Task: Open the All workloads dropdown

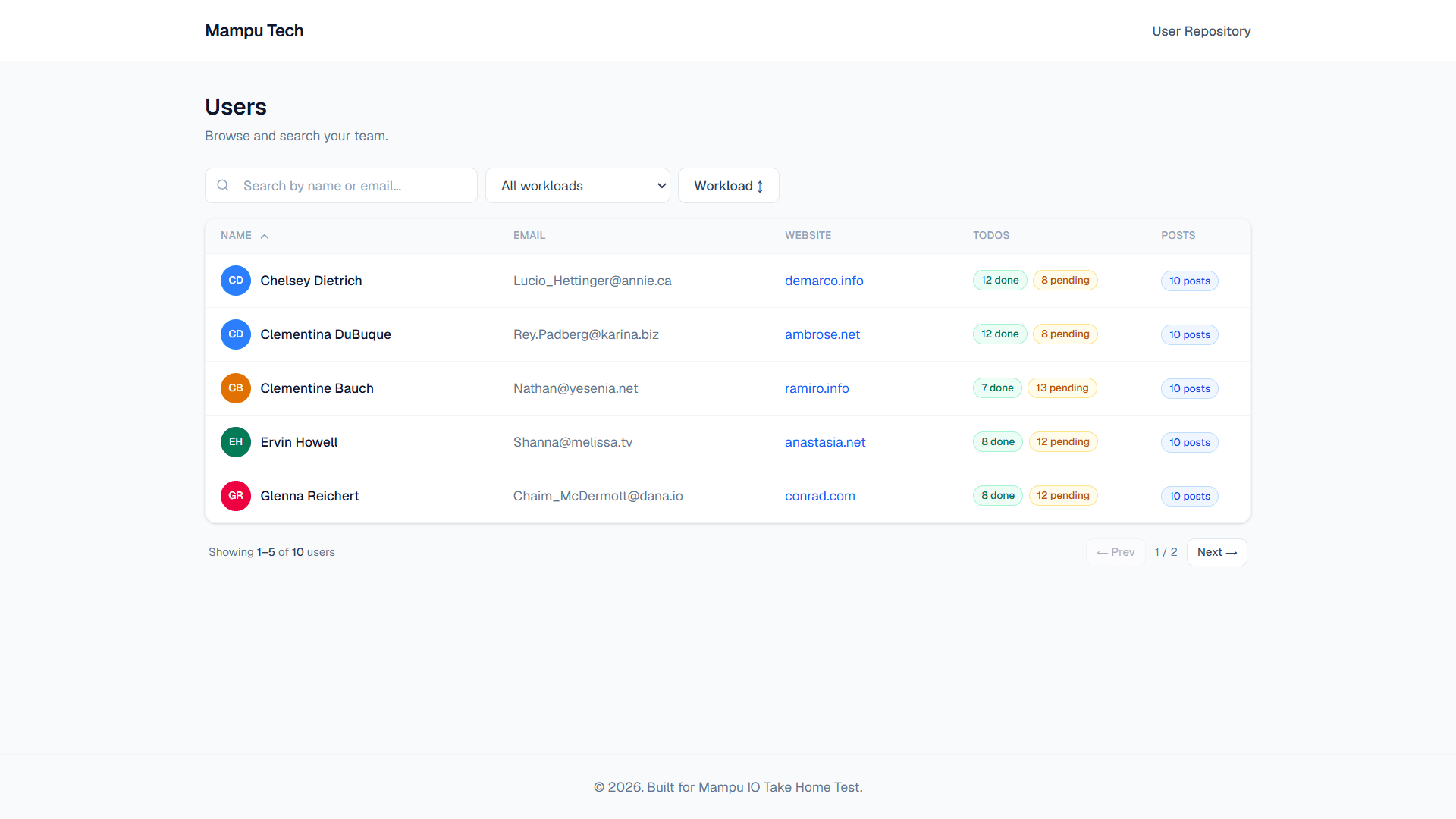Action: pyautogui.click(x=578, y=186)
